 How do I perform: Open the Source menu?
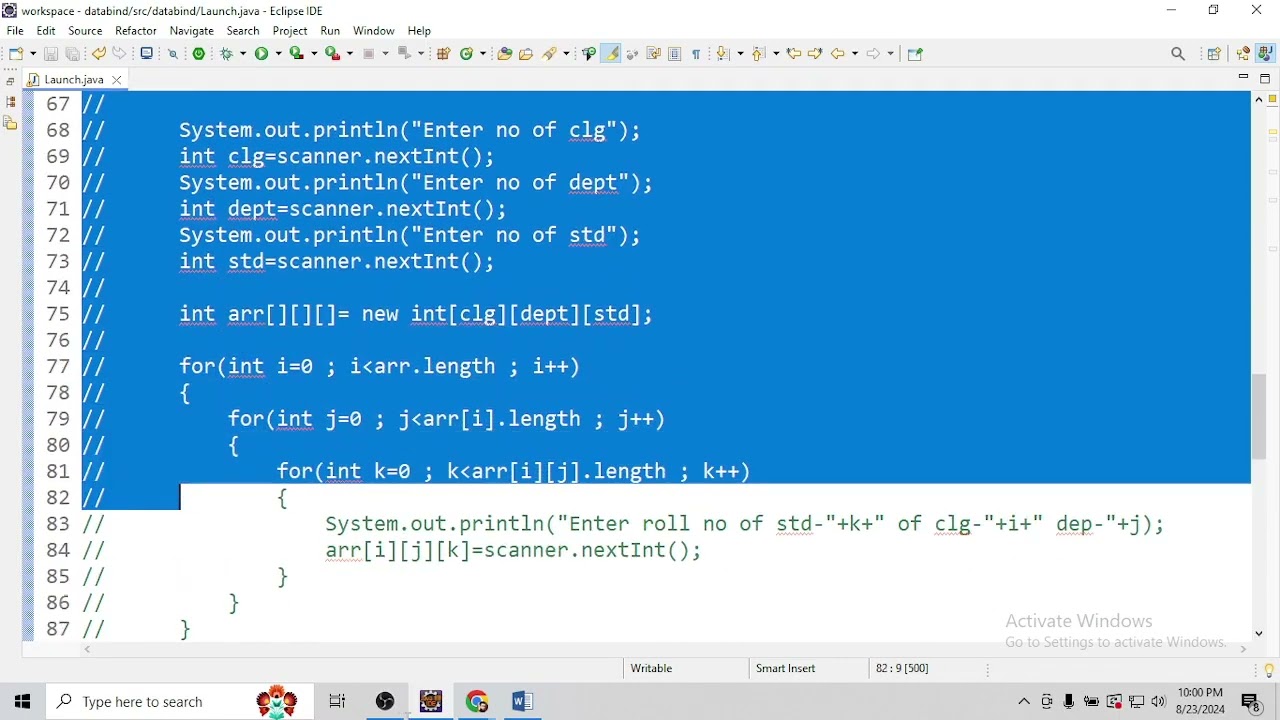click(x=85, y=31)
